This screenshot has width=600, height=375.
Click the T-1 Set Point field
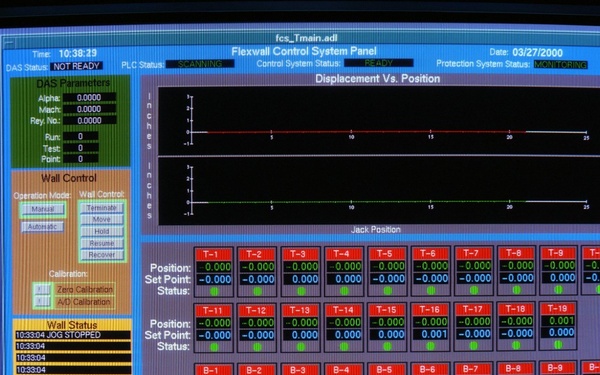[x=214, y=279]
